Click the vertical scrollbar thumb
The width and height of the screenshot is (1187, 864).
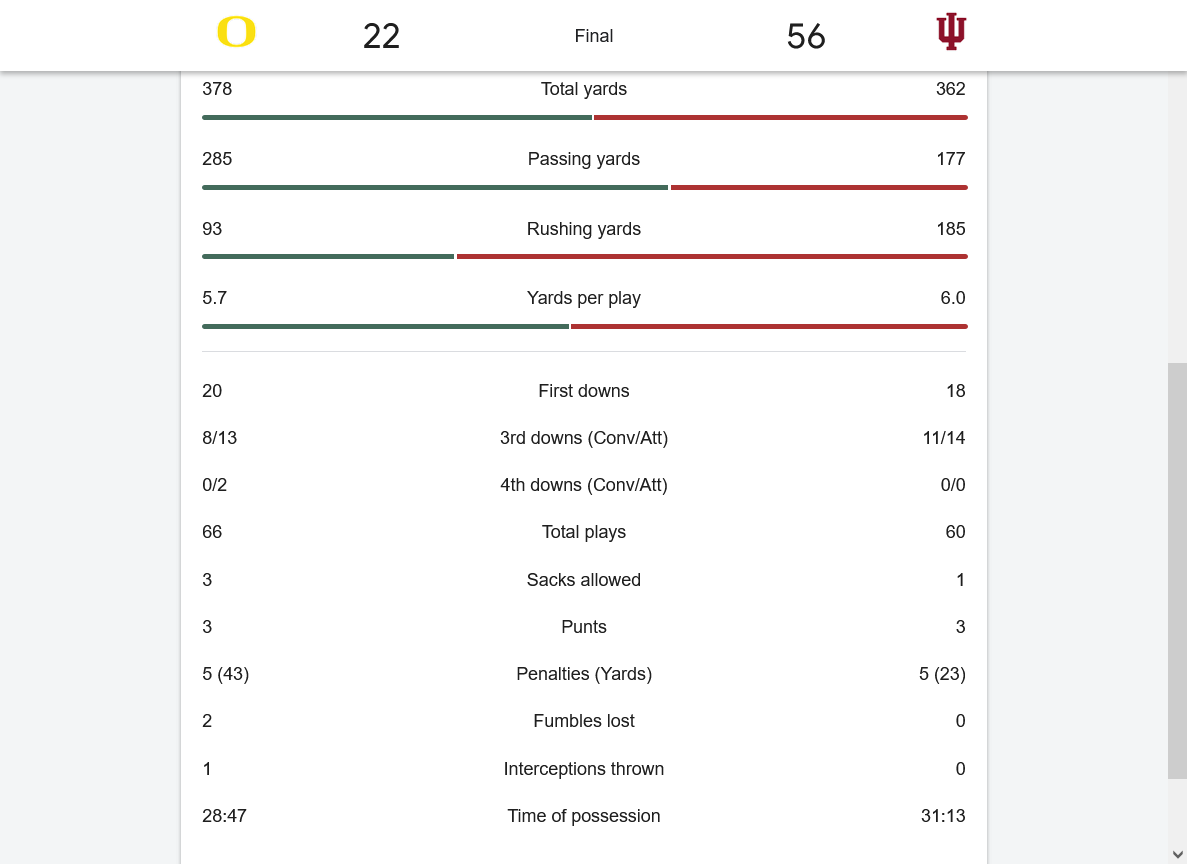pos(1177,570)
